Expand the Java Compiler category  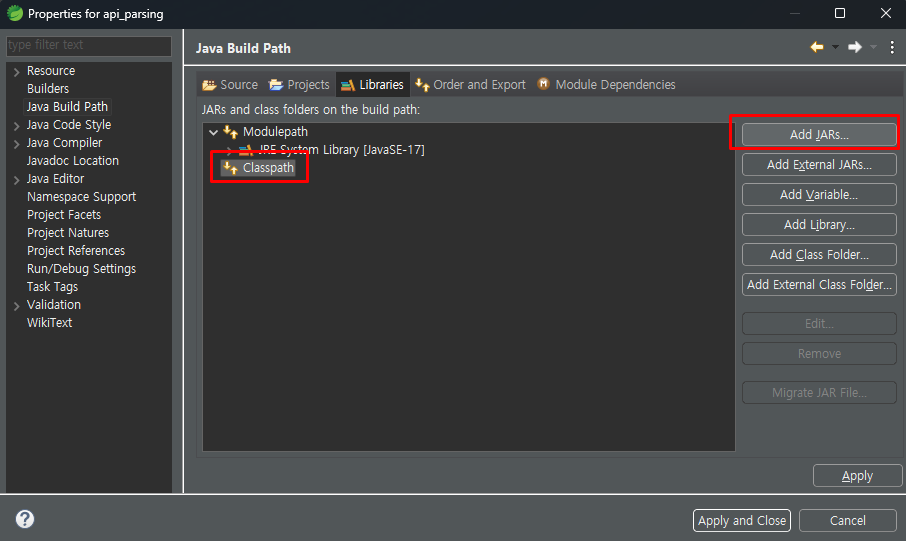pyautogui.click(x=16, y=143)
